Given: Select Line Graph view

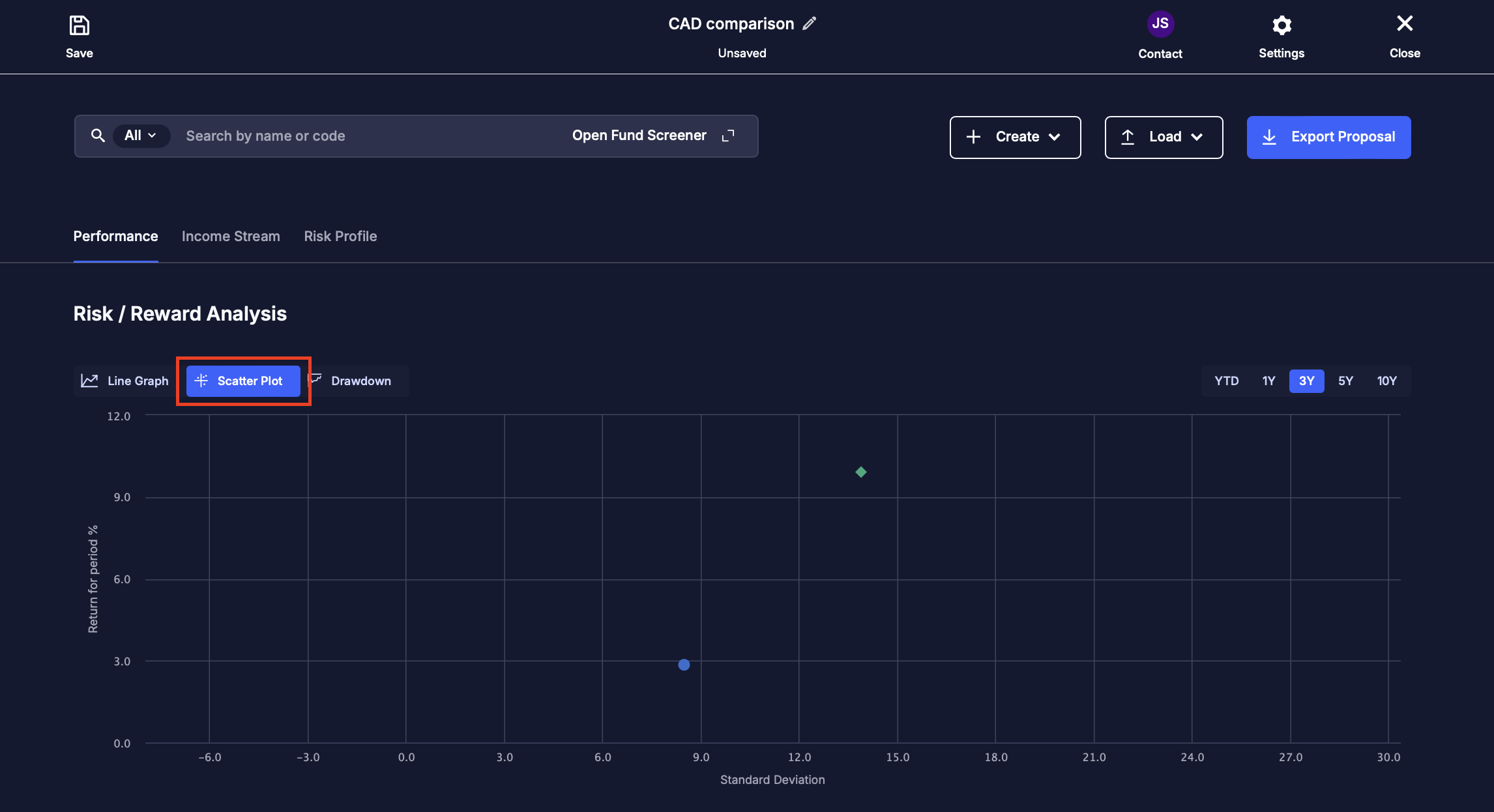Looking at the screenshot, I should coord(125,381).
